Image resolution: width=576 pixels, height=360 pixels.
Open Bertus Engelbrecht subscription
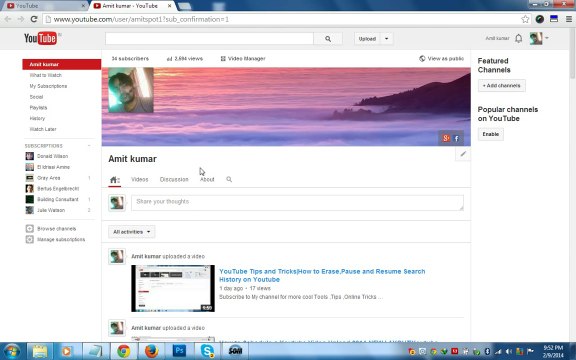(58, 188)
